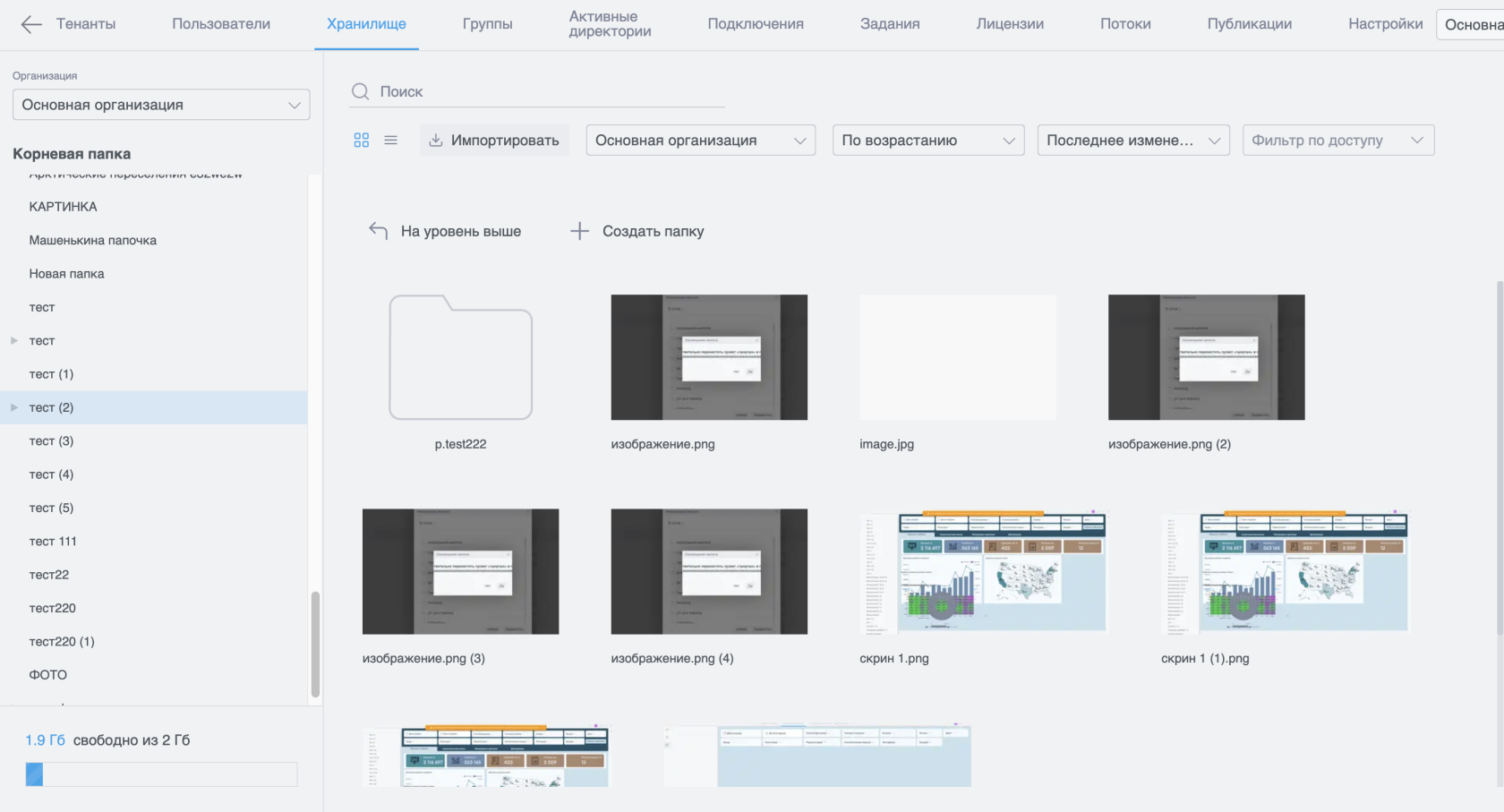Screen dimensions: 1504x812
Task: Expand the тест (2) folder arrow
Action: point(14,407)
